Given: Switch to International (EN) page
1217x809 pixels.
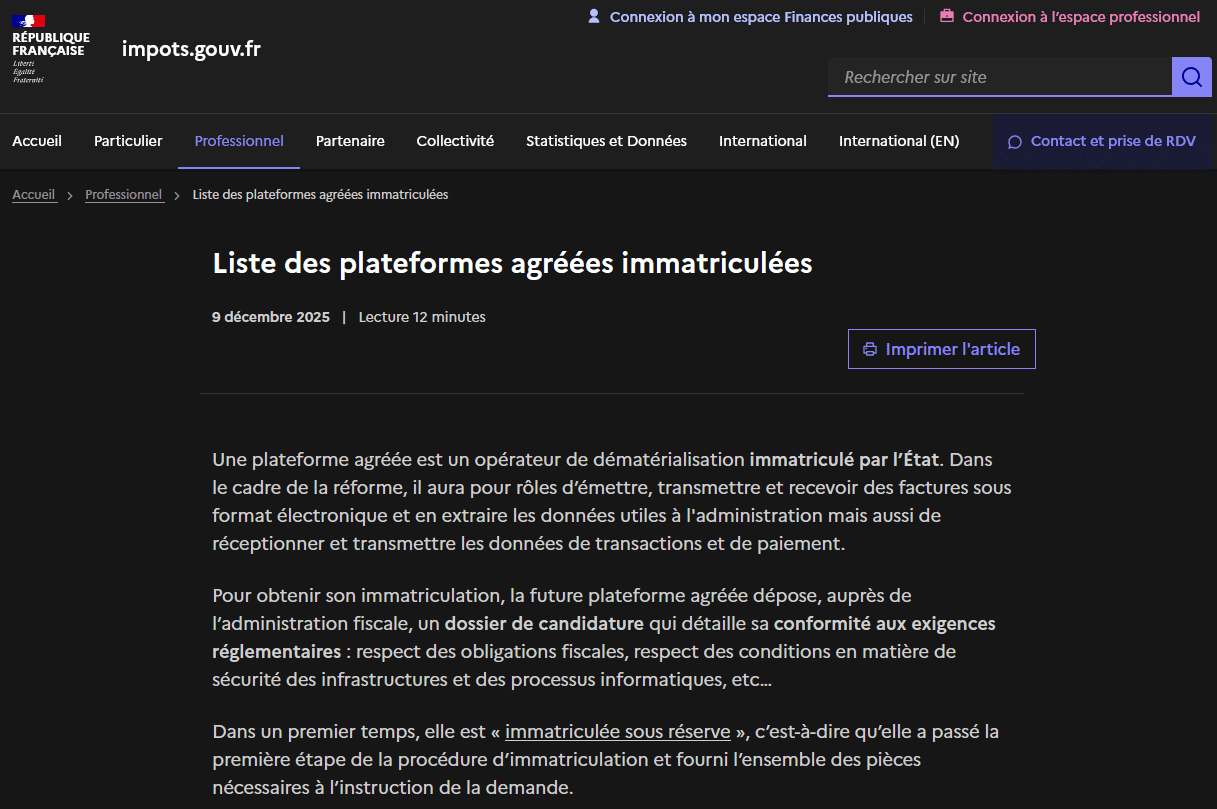Looking at the screenshot, I should point(898,141).
